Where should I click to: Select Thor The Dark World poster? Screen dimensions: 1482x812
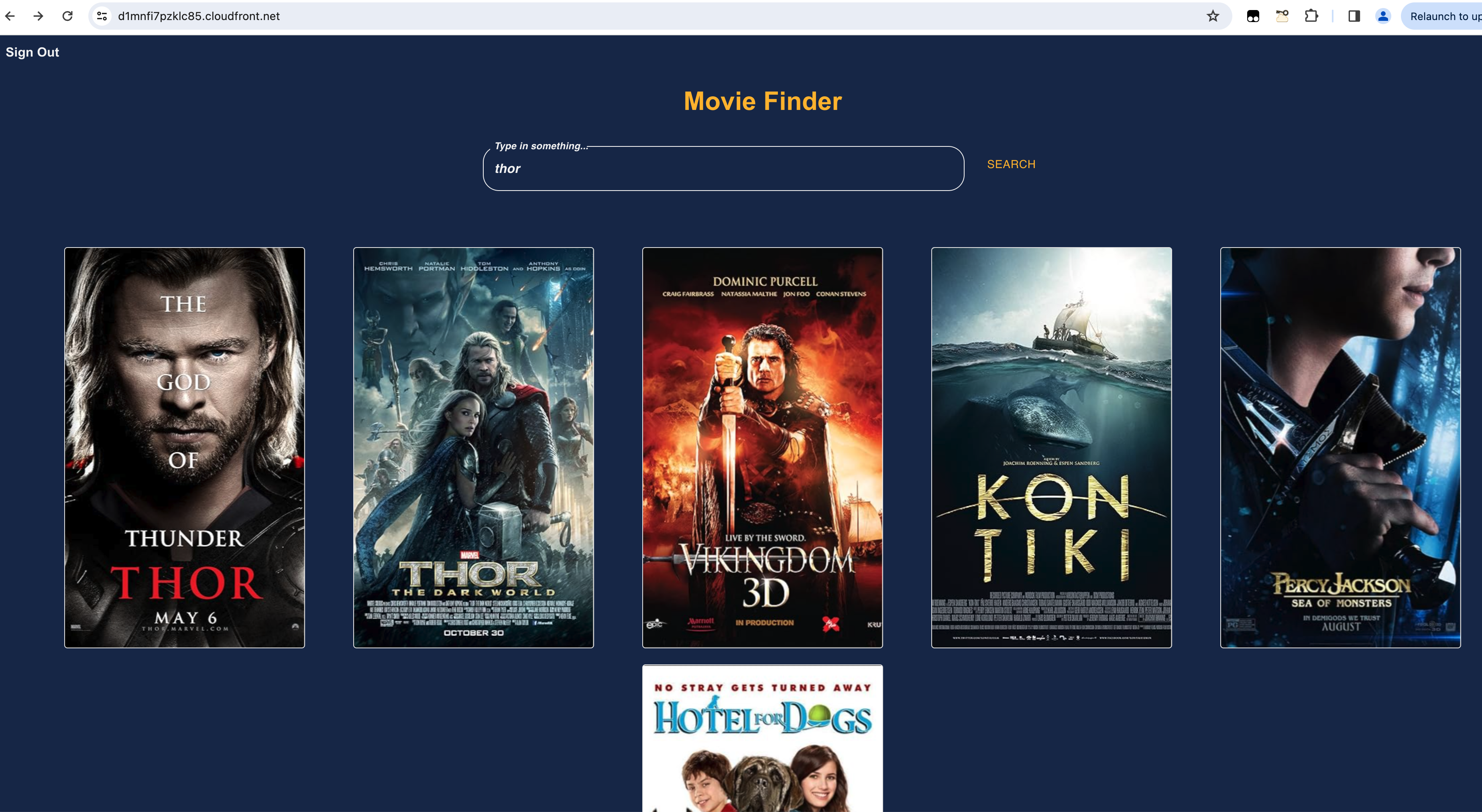click(x=474, y=447)
